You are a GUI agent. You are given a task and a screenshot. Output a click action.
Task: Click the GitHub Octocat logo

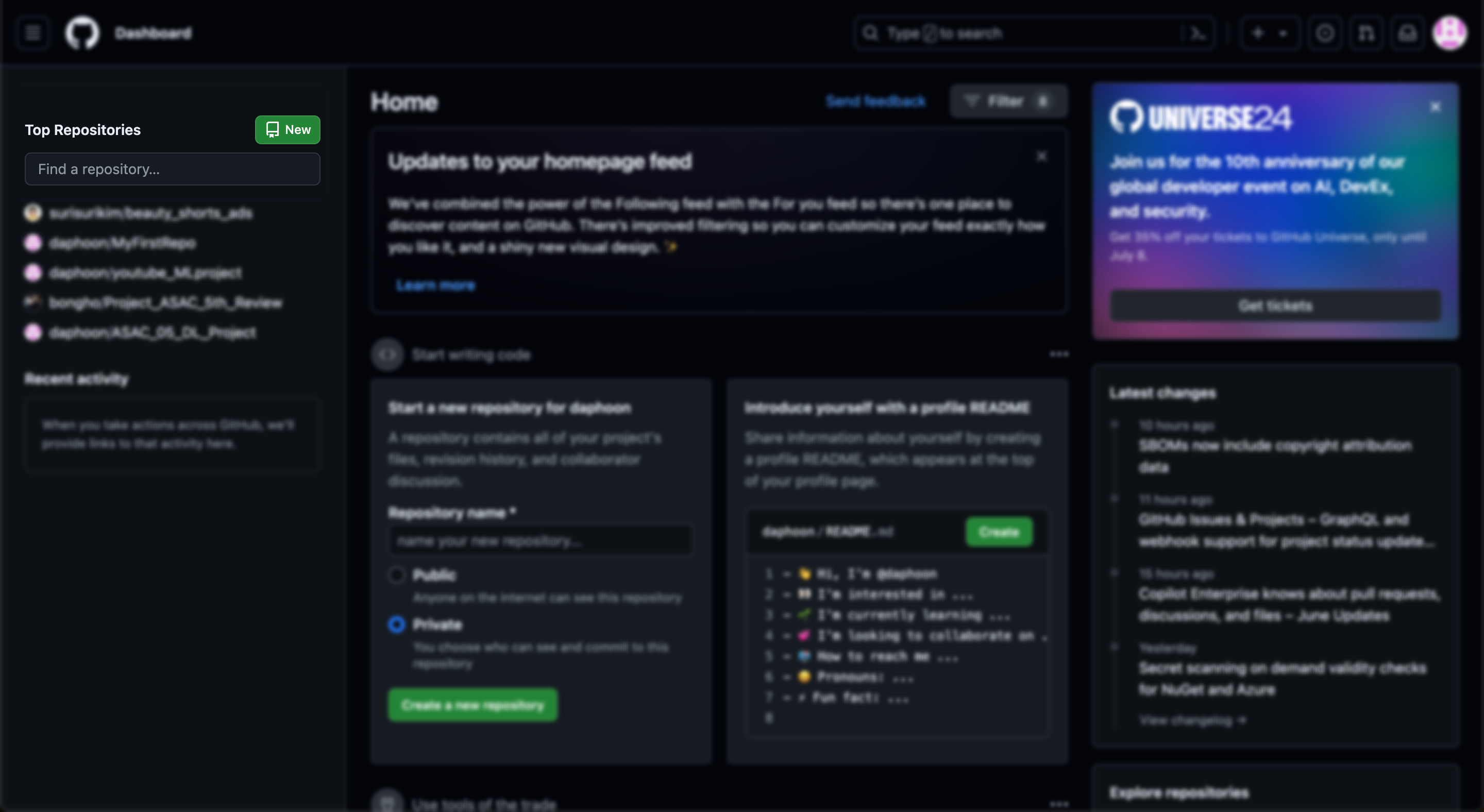pos(82,33)
